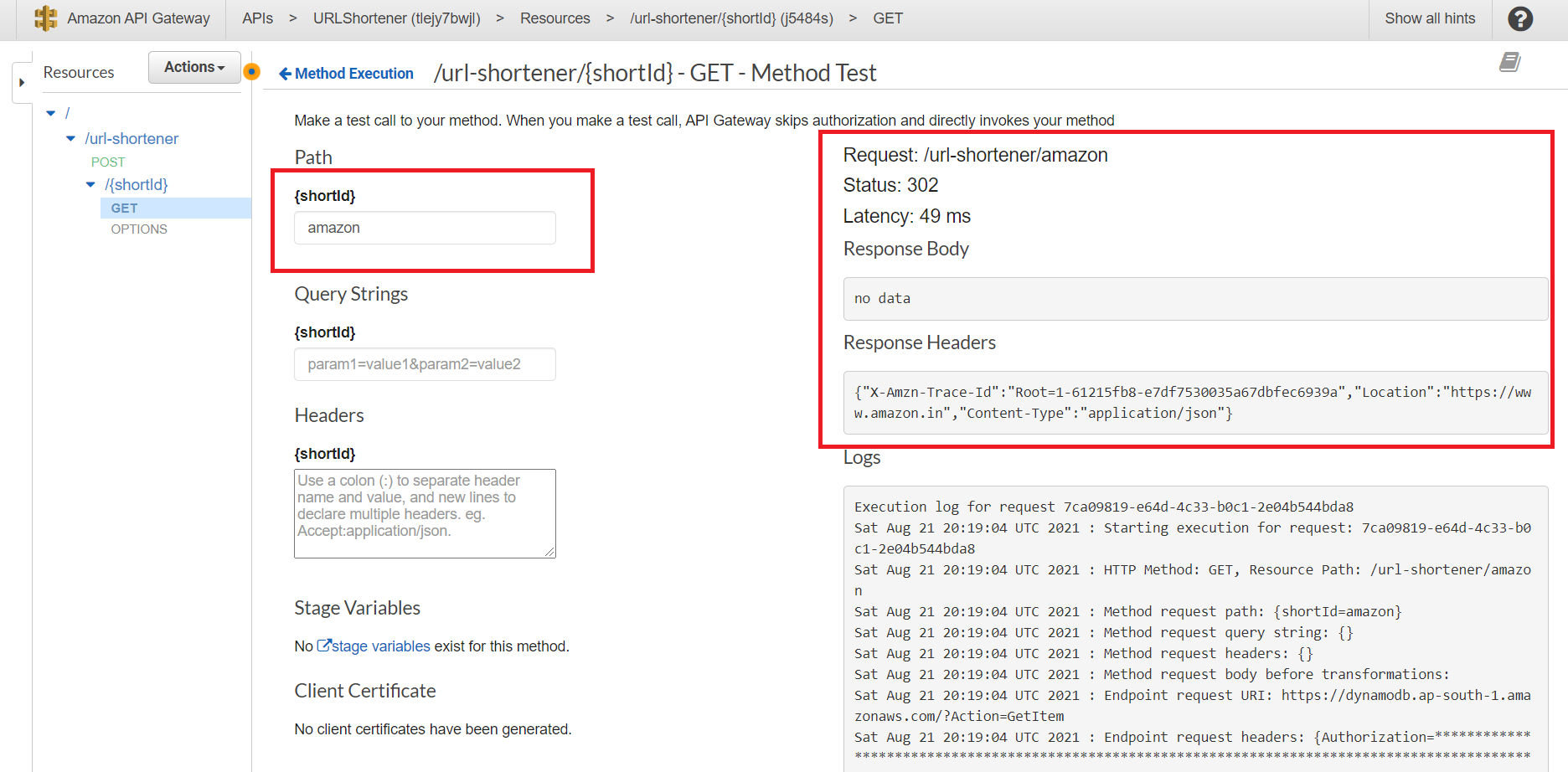Open Resources in the breadcrumb
The image size is (1568, 772).
tap(554, 18)
